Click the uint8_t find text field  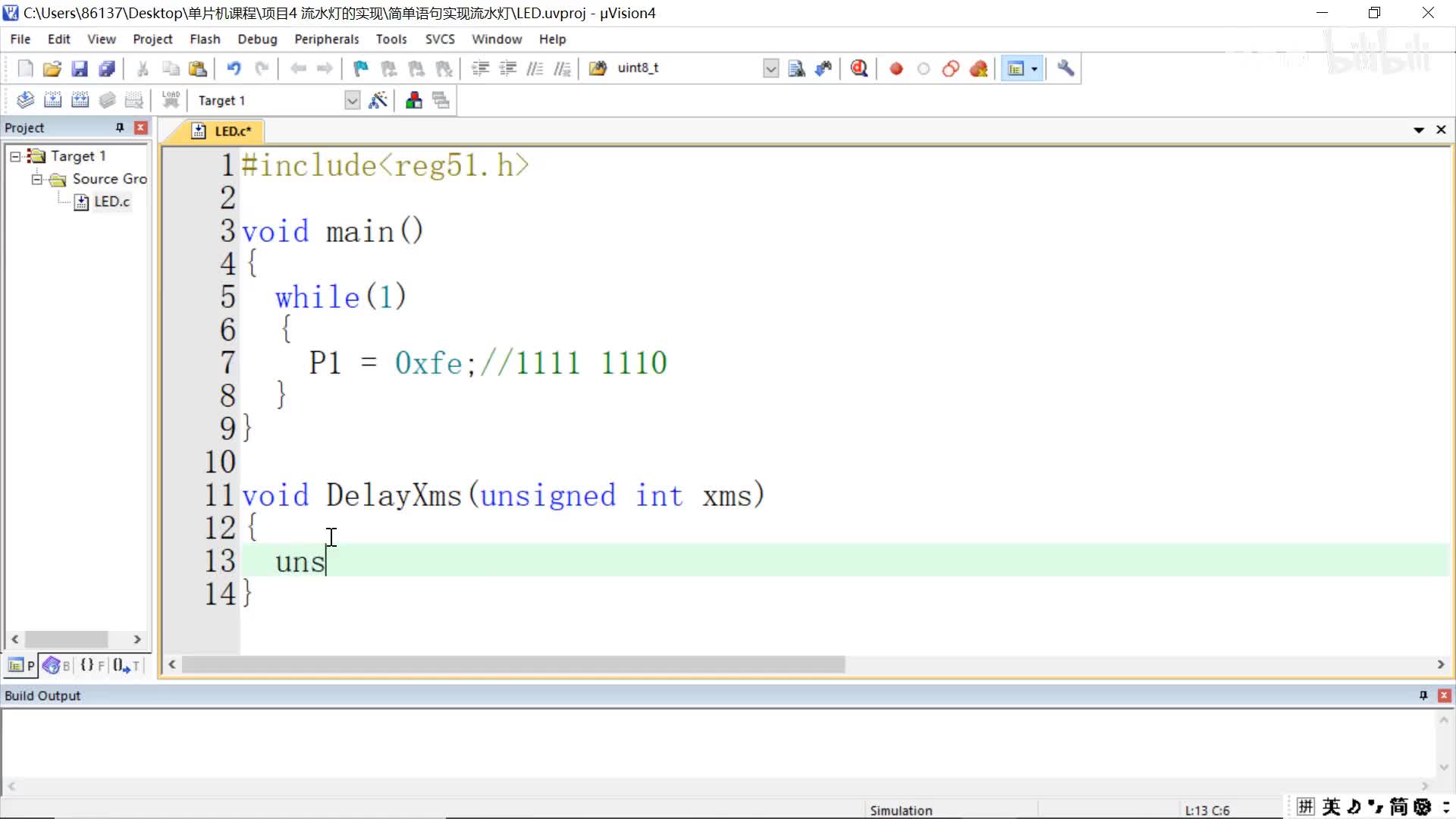tap(689, 68)
